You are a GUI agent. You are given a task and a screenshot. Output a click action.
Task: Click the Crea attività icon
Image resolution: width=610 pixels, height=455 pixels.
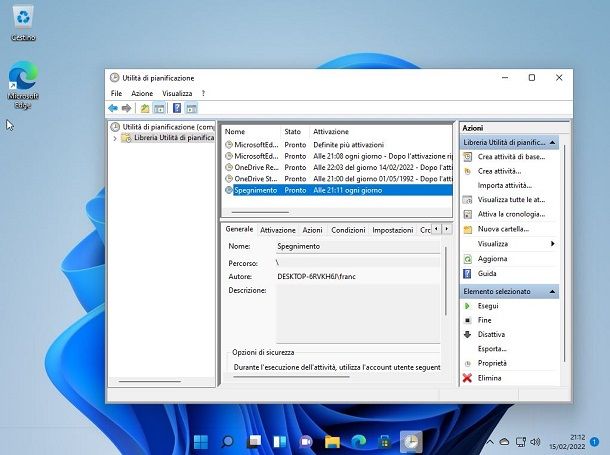[468, 171]
